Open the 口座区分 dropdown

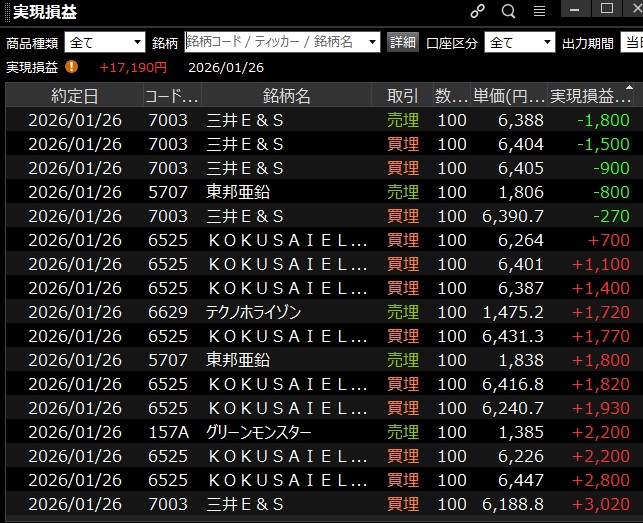coord(519,42)
